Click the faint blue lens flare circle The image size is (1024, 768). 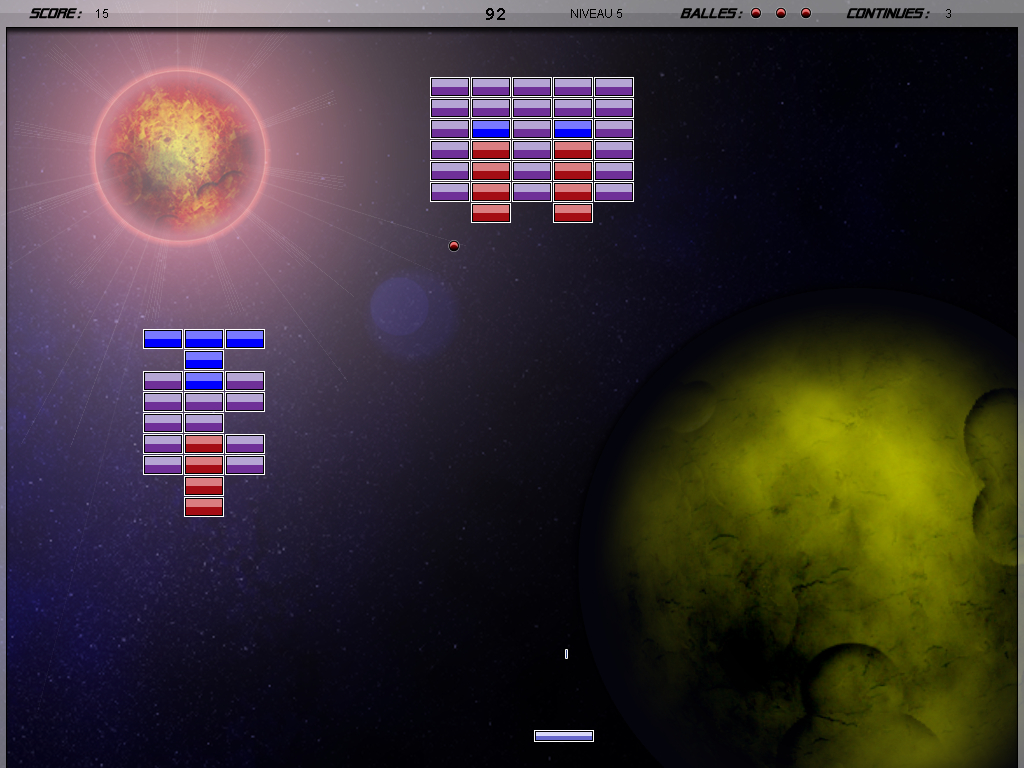(400, 307)
